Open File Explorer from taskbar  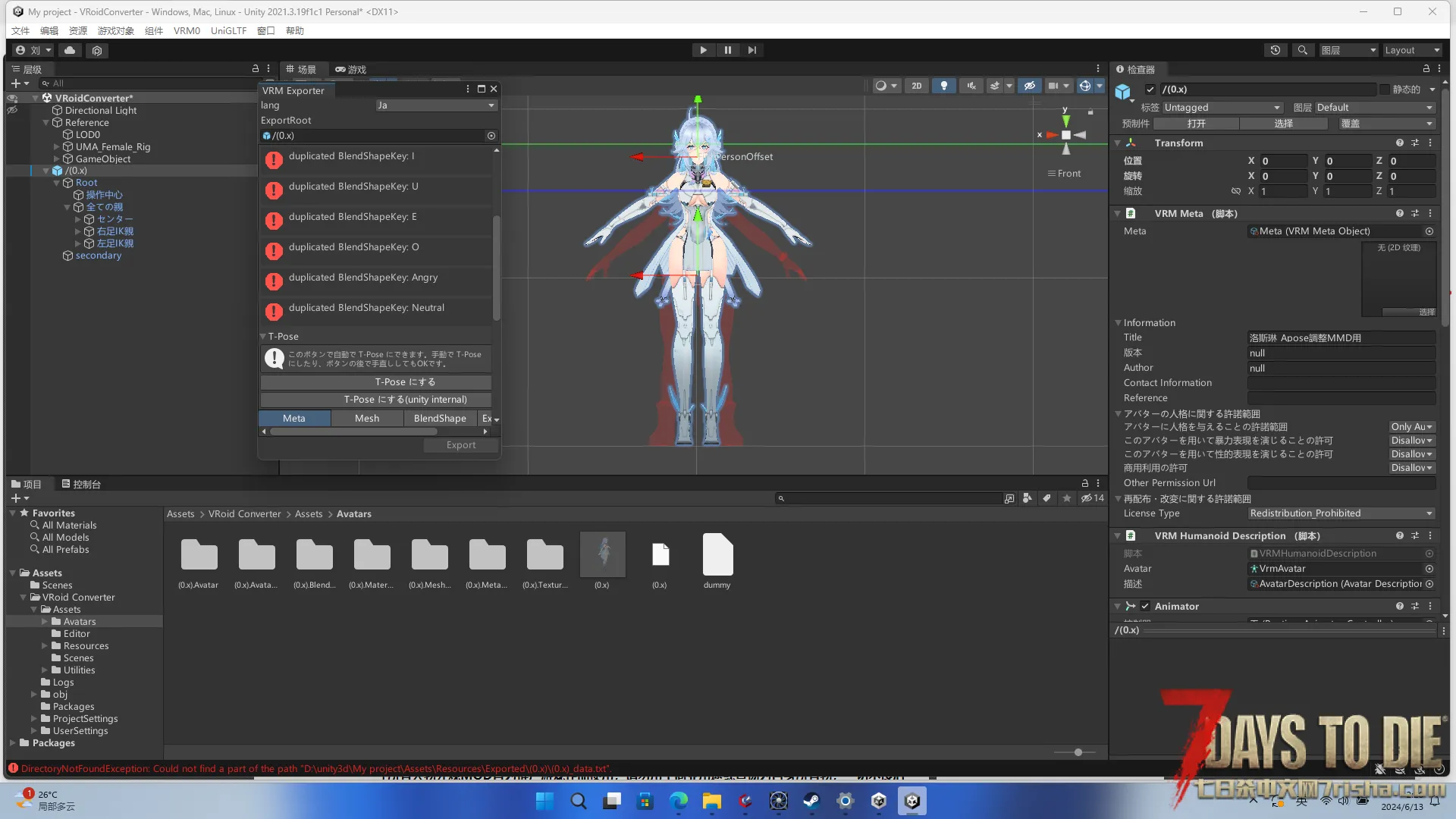[x=711, y=801]
